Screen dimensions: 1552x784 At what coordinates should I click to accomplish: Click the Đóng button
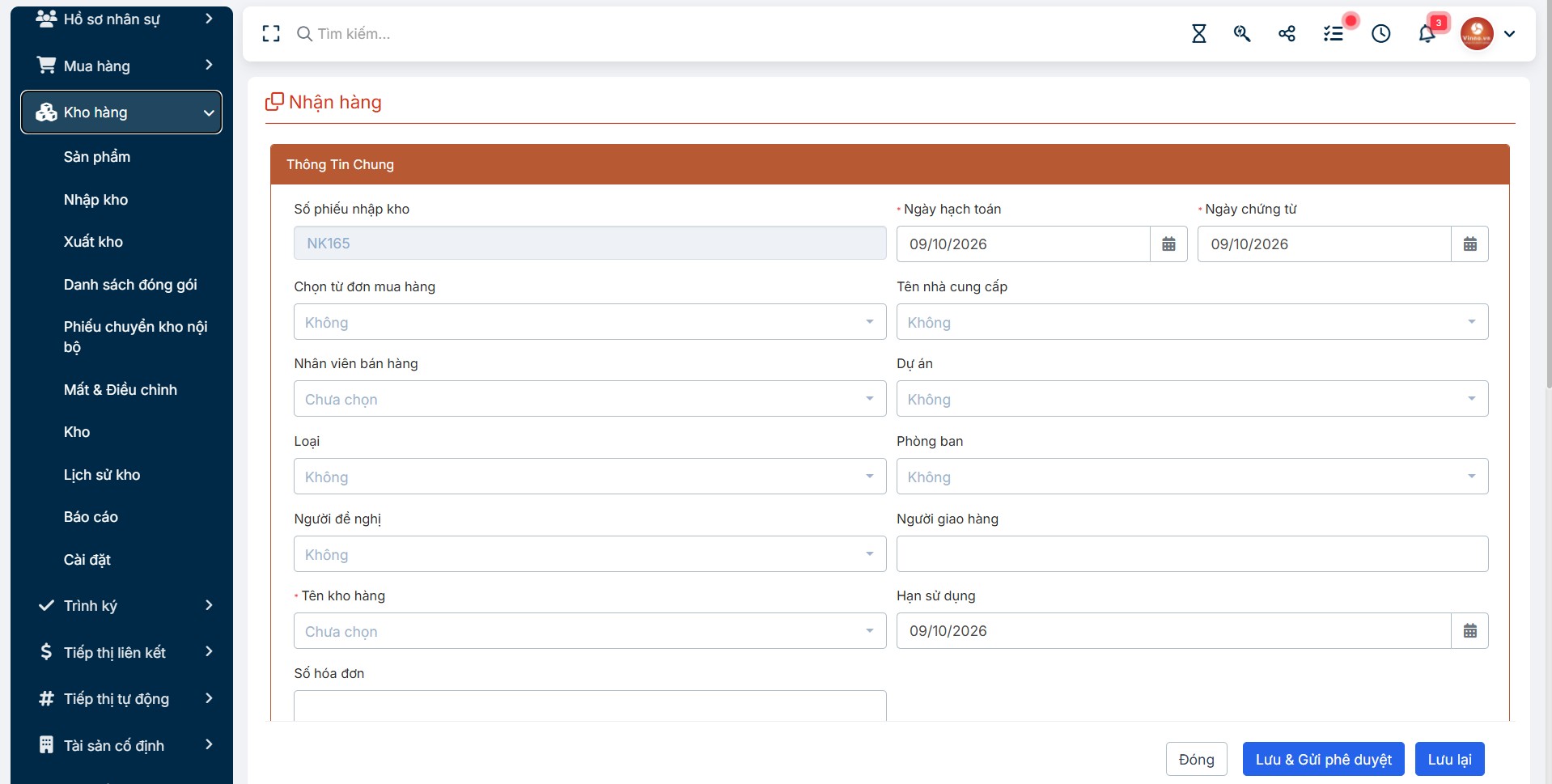click(1196, 759)
